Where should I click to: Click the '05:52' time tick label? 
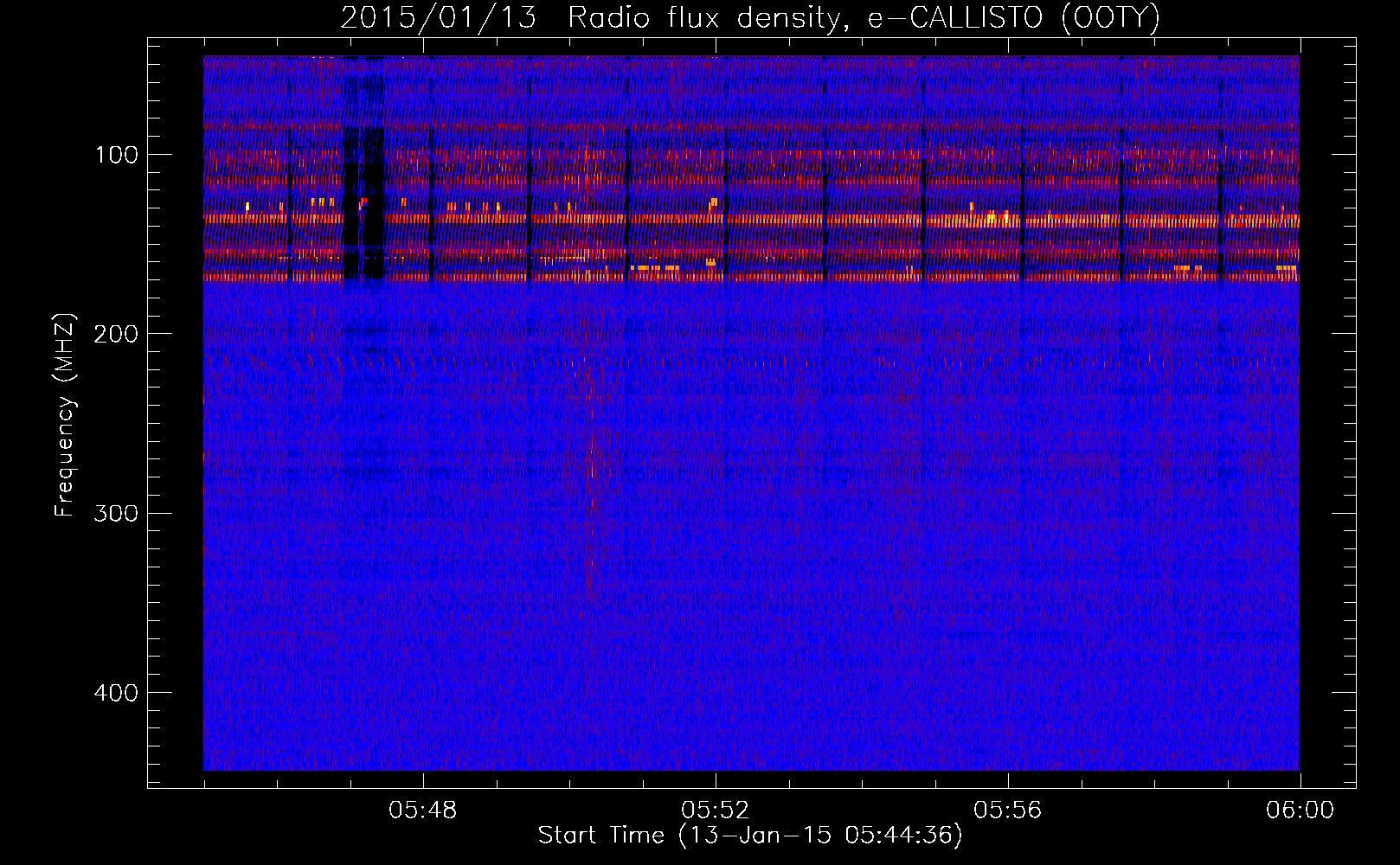pos(716,811)
